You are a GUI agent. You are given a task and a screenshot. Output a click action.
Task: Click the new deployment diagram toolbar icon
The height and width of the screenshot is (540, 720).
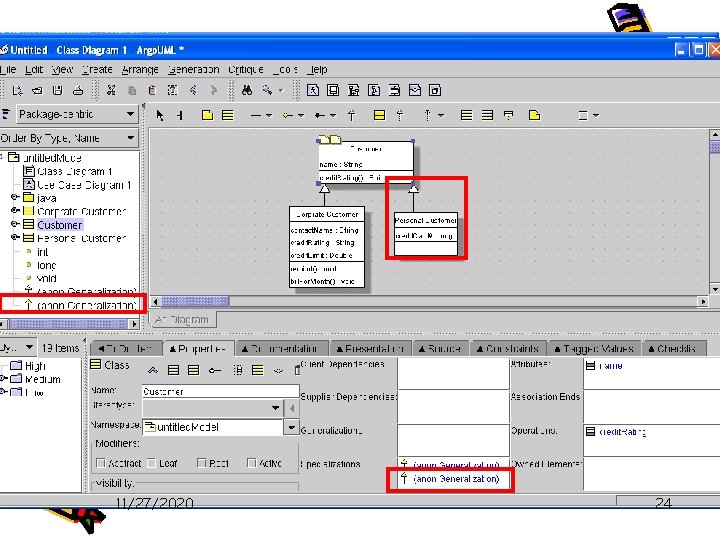(435, 90)
